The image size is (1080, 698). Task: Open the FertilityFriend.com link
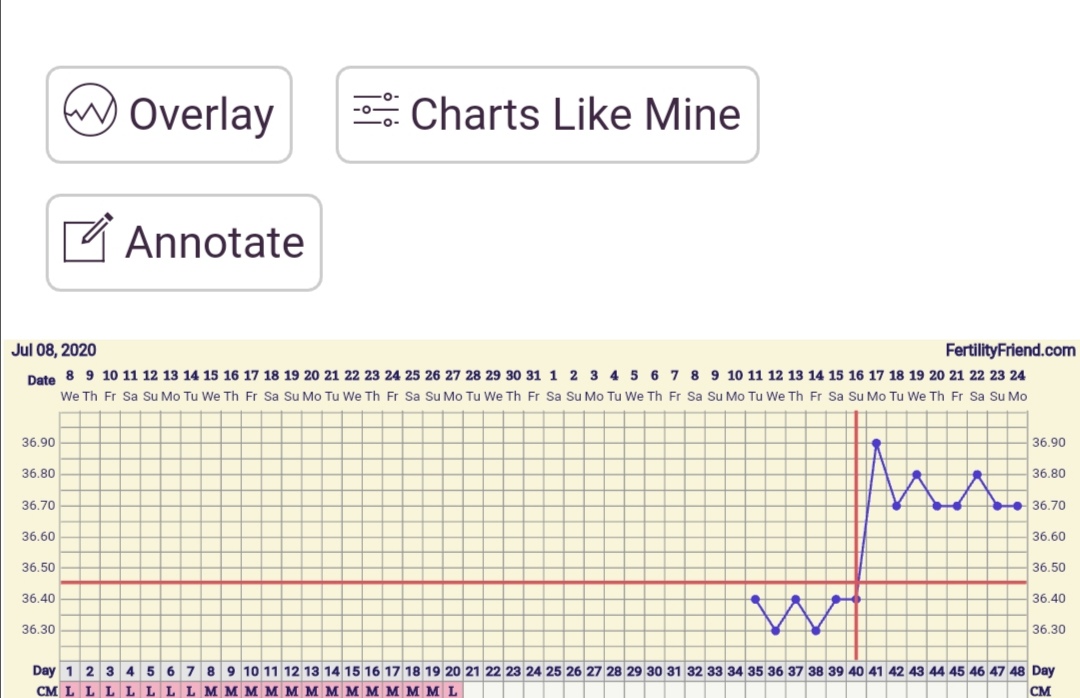coord(1010,350)
